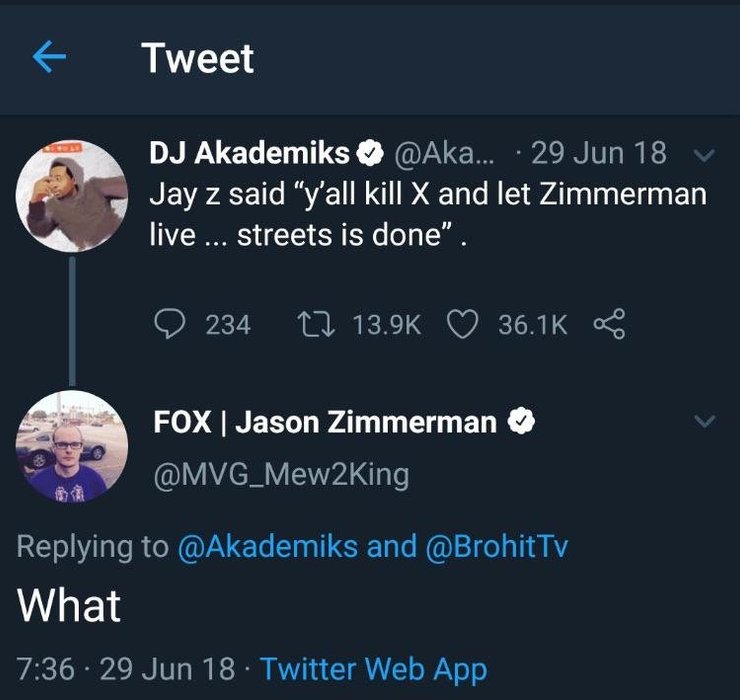Open the FOX | Jason Zimmerman display name

click(325, 422)
